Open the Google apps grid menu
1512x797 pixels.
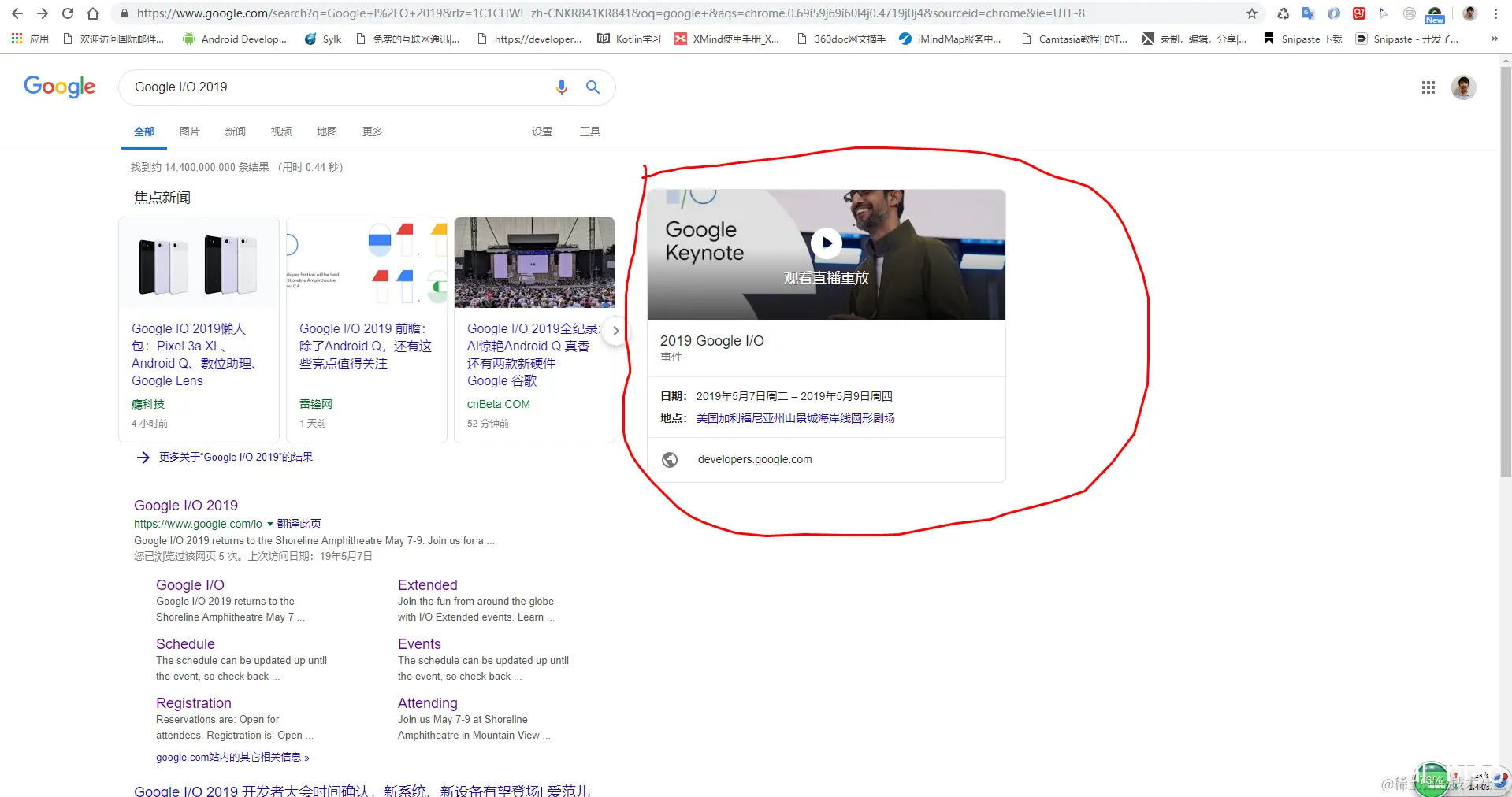1428,87
